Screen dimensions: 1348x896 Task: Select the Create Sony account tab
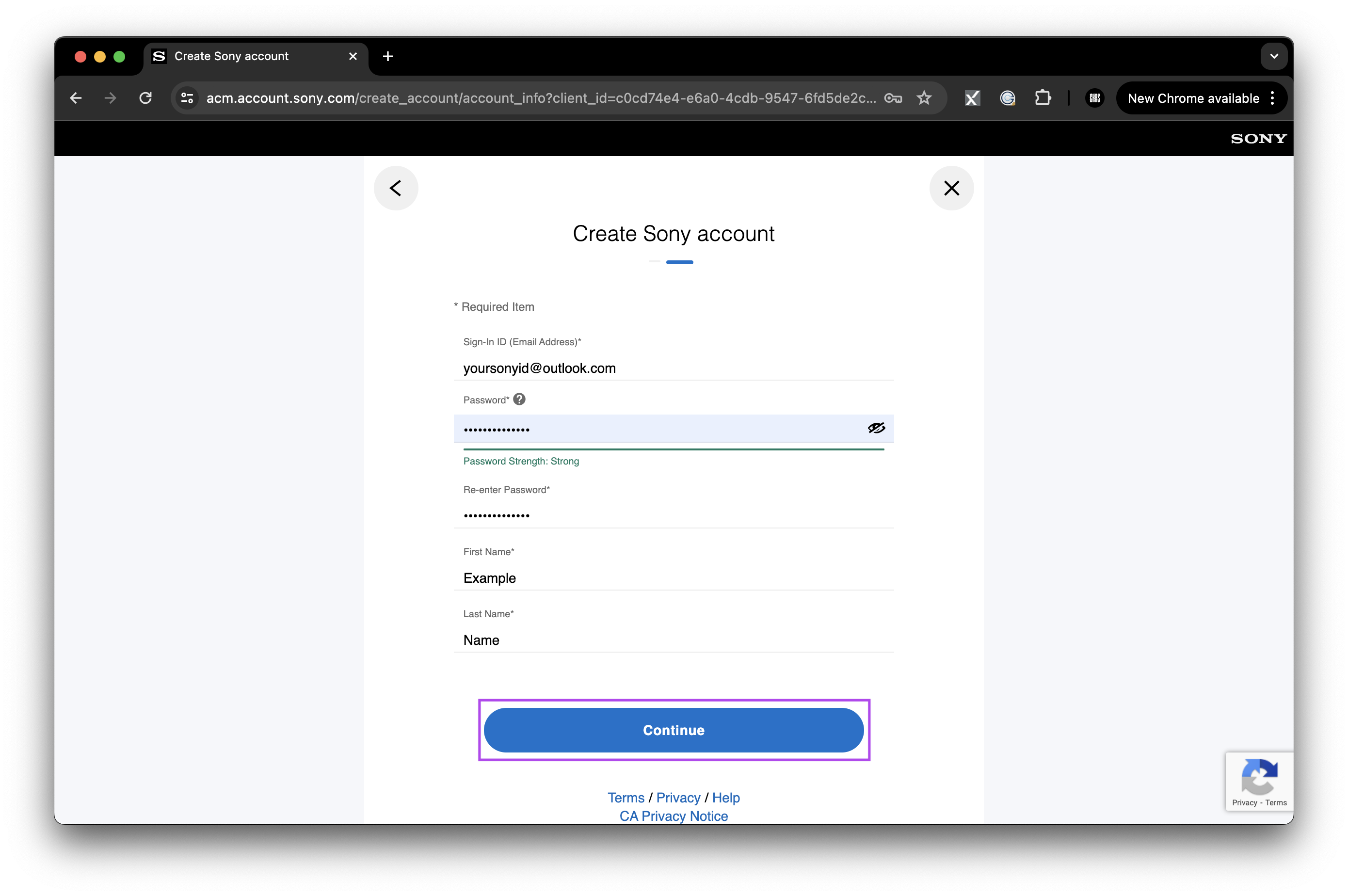[231, 55]
